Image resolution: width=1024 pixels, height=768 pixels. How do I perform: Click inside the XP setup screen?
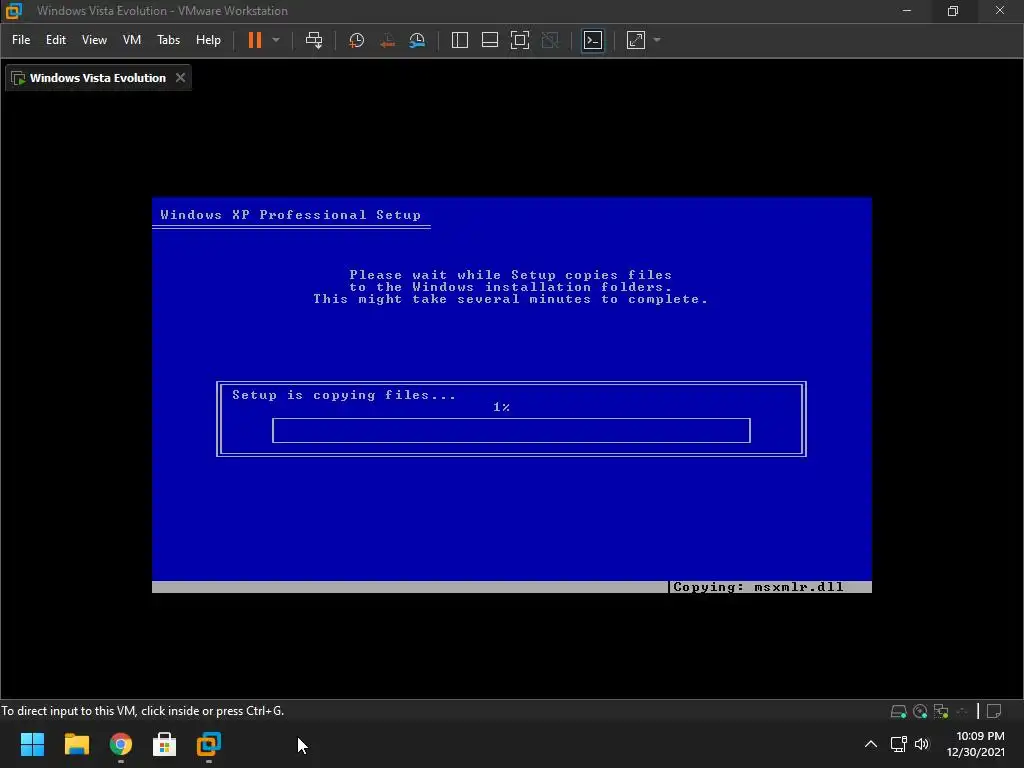click(x=512, y=394)
